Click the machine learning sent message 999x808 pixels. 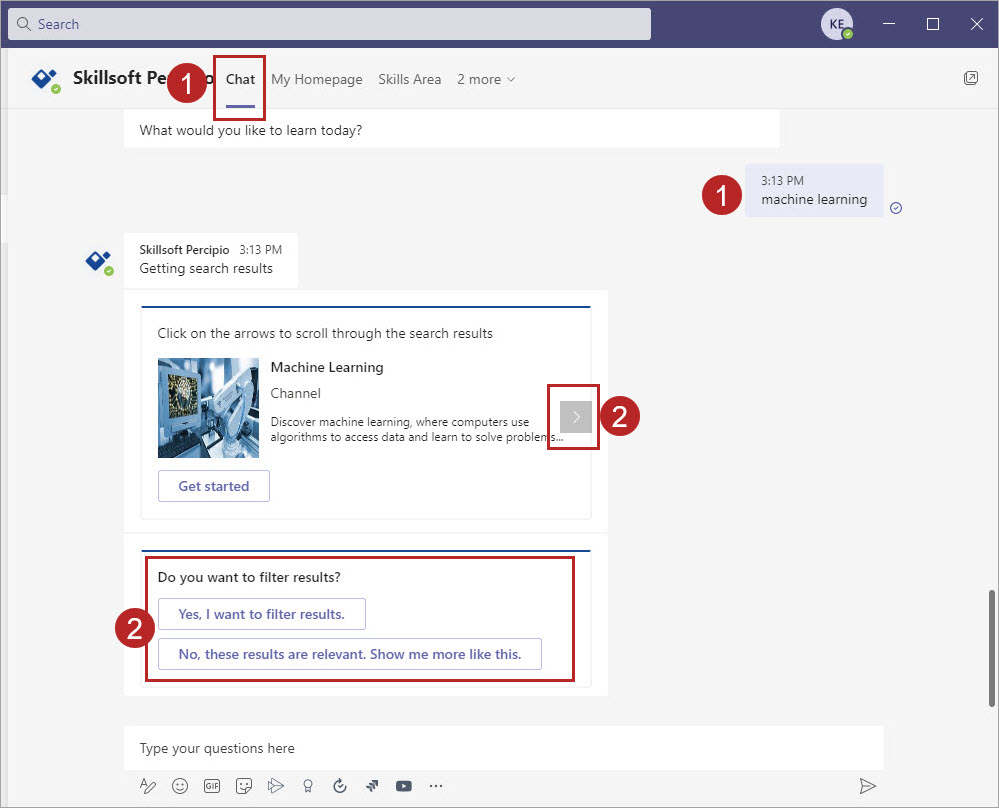[814, 191]
